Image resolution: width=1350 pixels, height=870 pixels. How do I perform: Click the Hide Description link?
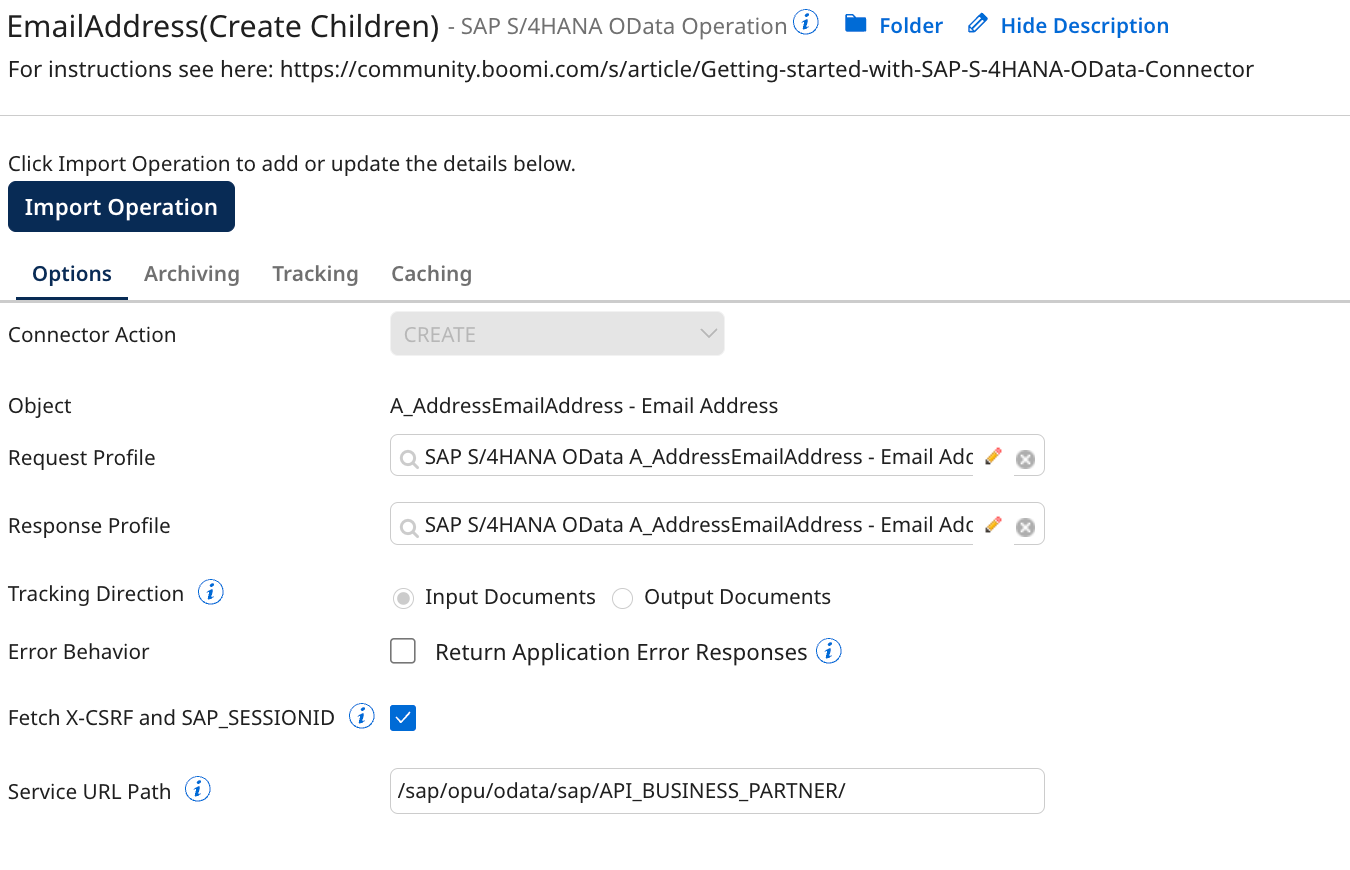pos(1084,25)
